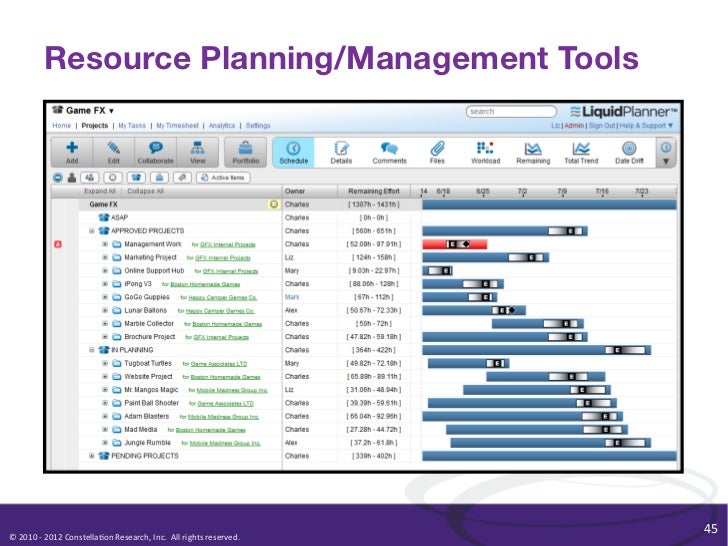This screenshot has width=728, height=546.
Task: Click the red Management Work schedule bar
Action: click(455, 244)
